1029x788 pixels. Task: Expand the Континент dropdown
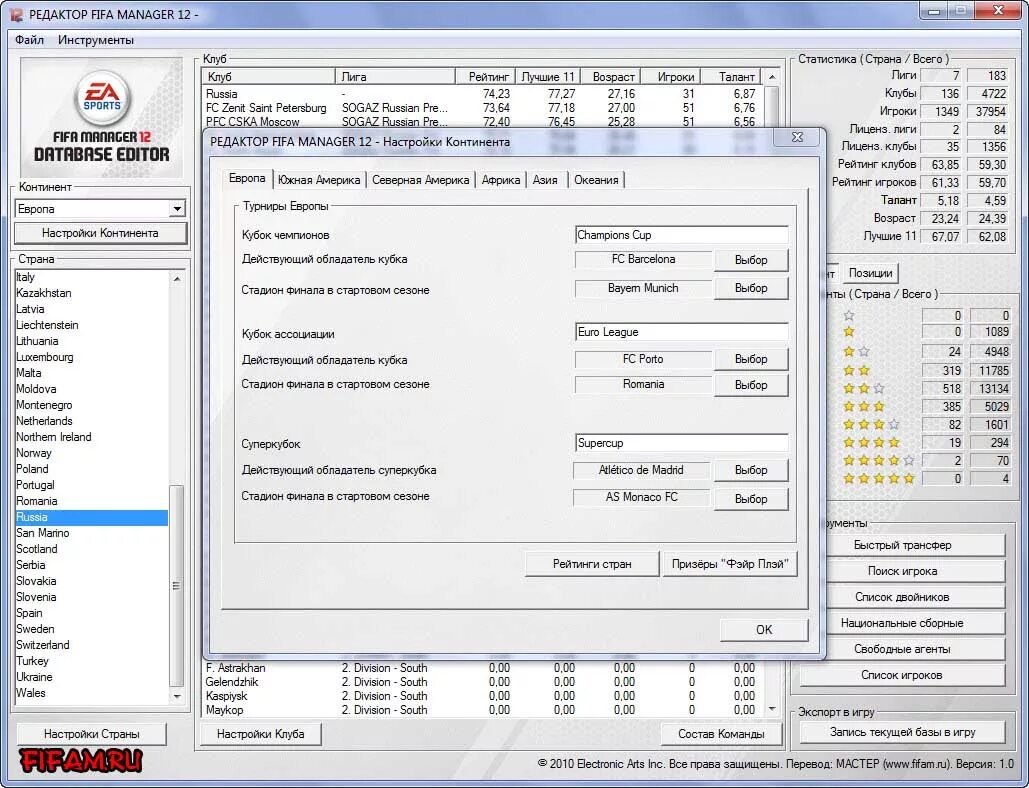177,209
